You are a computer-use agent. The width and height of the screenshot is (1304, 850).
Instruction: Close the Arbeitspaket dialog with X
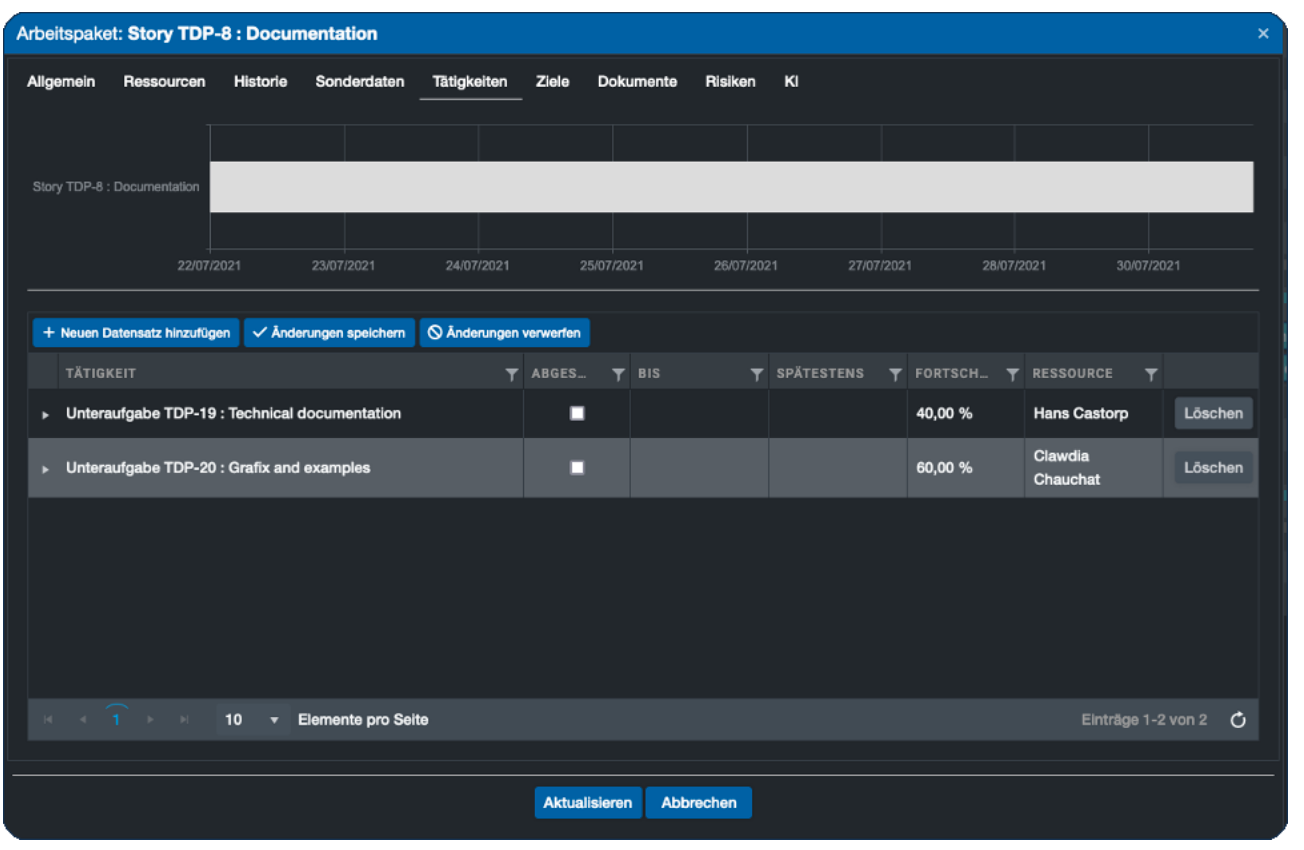pos(1263,34)
